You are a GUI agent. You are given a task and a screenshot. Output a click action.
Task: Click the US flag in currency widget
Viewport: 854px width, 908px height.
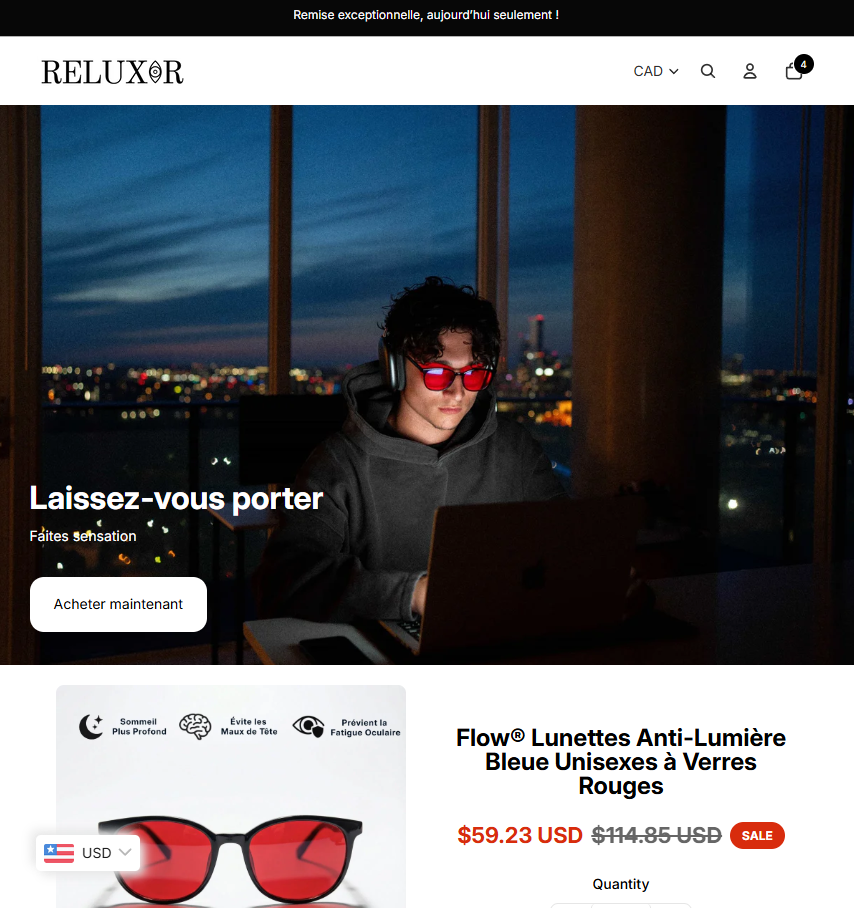coord(59,853)
